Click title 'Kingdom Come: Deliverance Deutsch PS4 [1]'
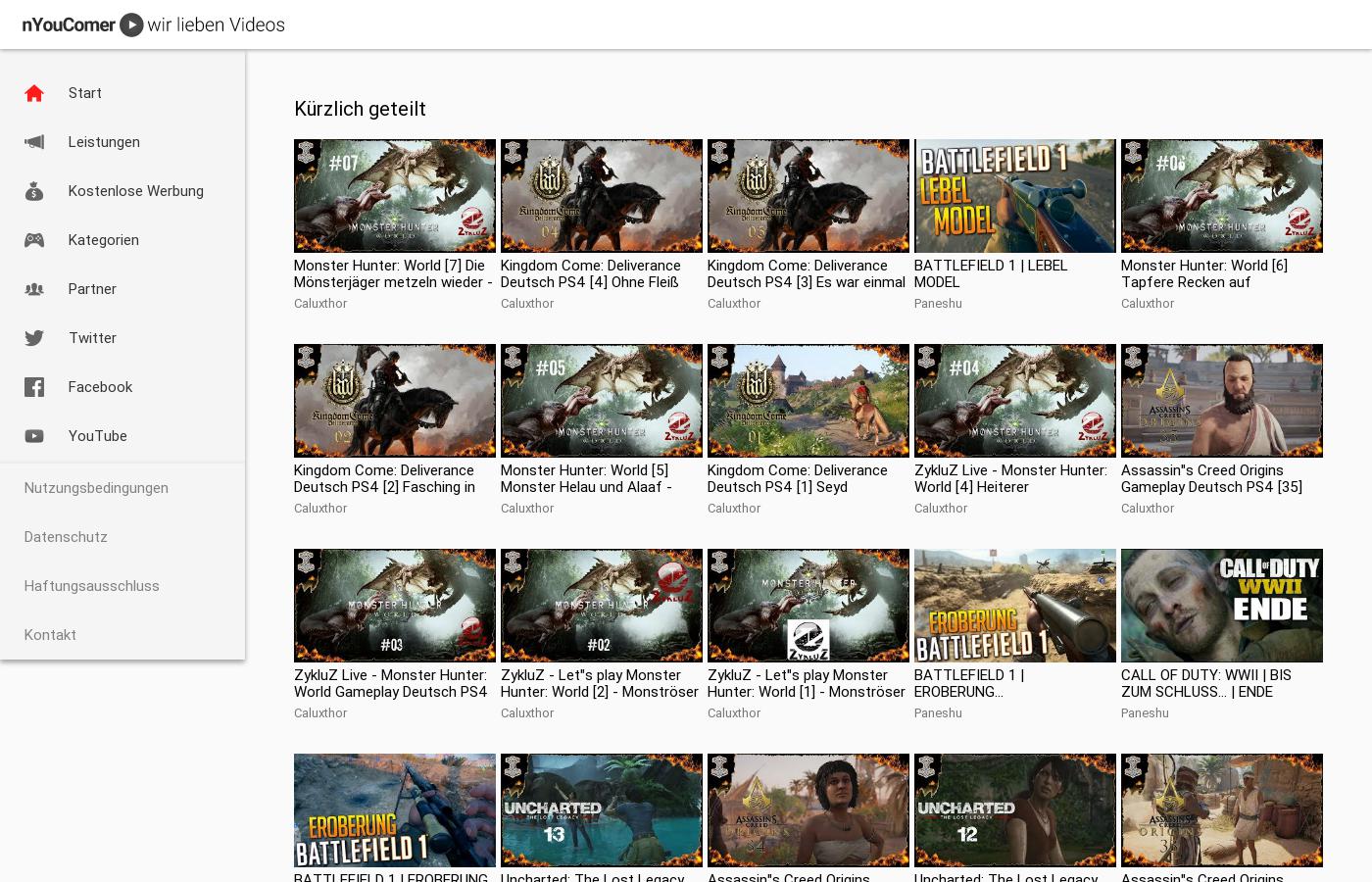Screen dimensions: 1372x882 coord(798,478)
